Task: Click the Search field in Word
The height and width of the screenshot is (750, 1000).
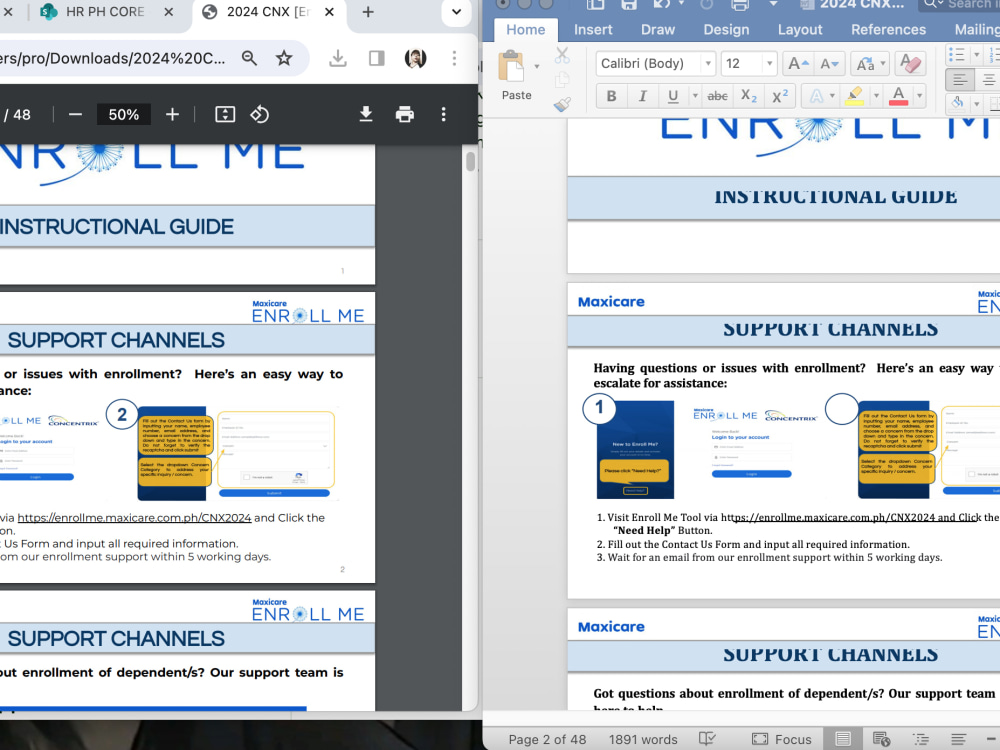Action: click(959, 5)
